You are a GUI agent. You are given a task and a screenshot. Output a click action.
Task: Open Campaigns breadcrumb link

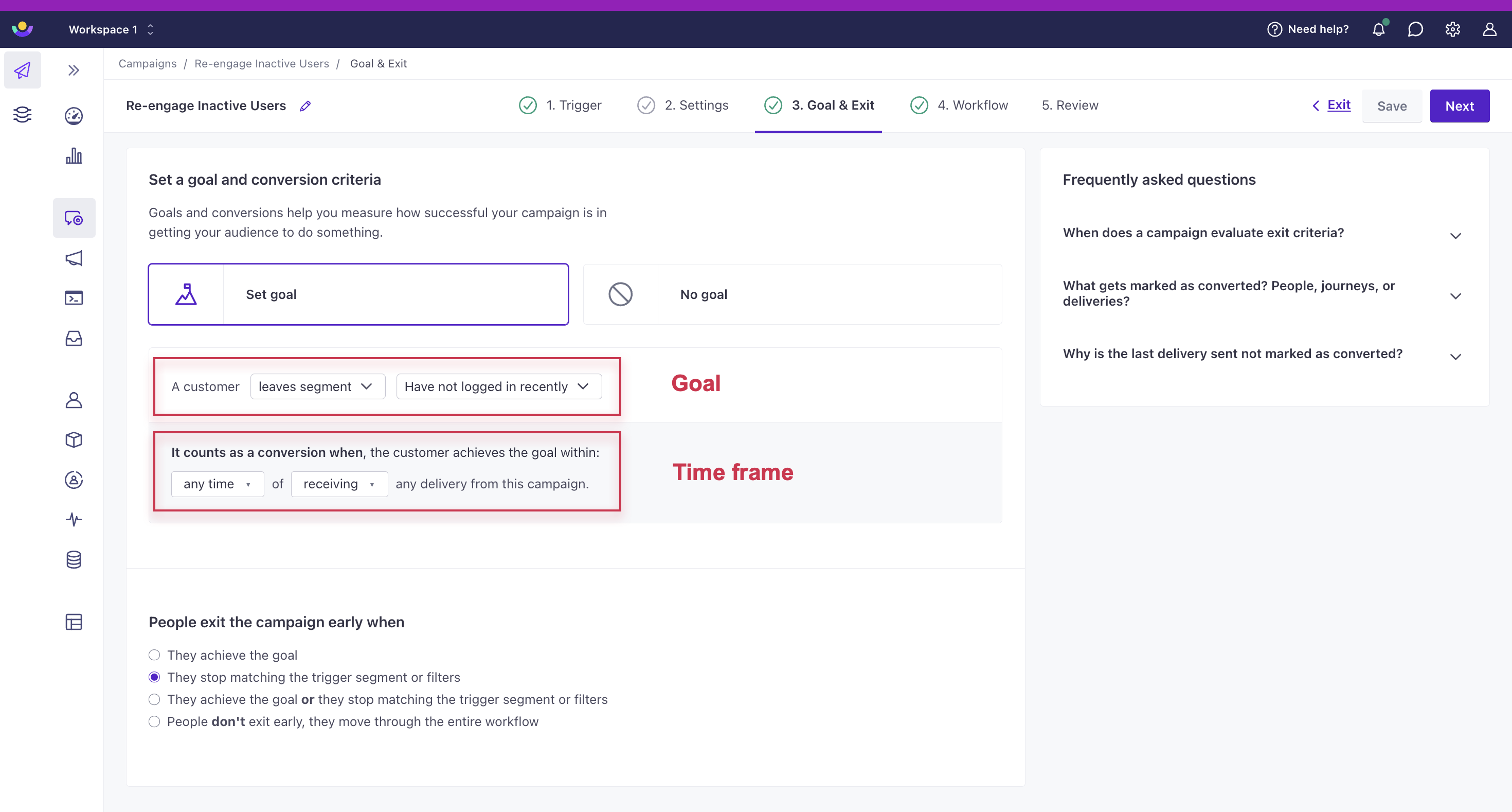tap(147, 63)
